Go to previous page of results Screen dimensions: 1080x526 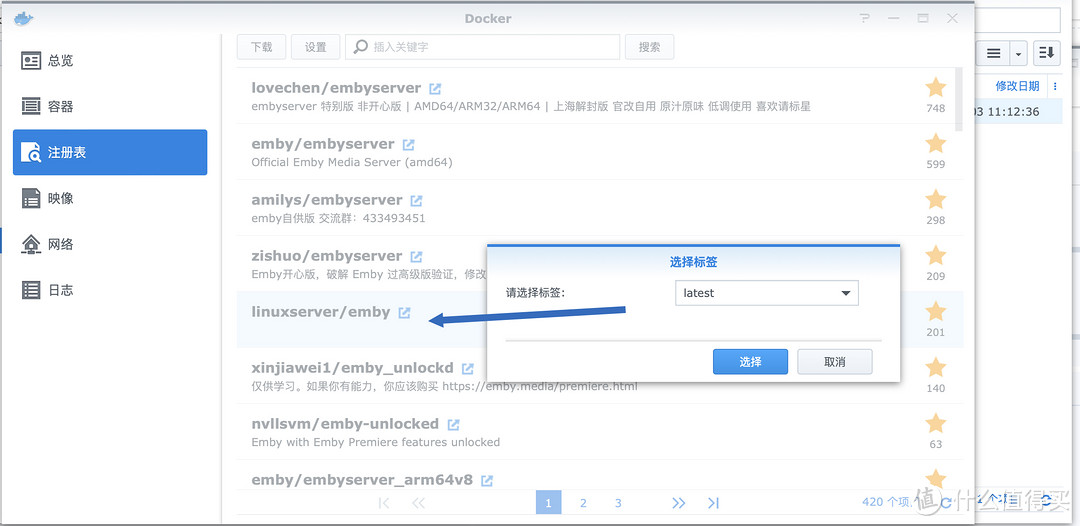click(x=418, y=503)
